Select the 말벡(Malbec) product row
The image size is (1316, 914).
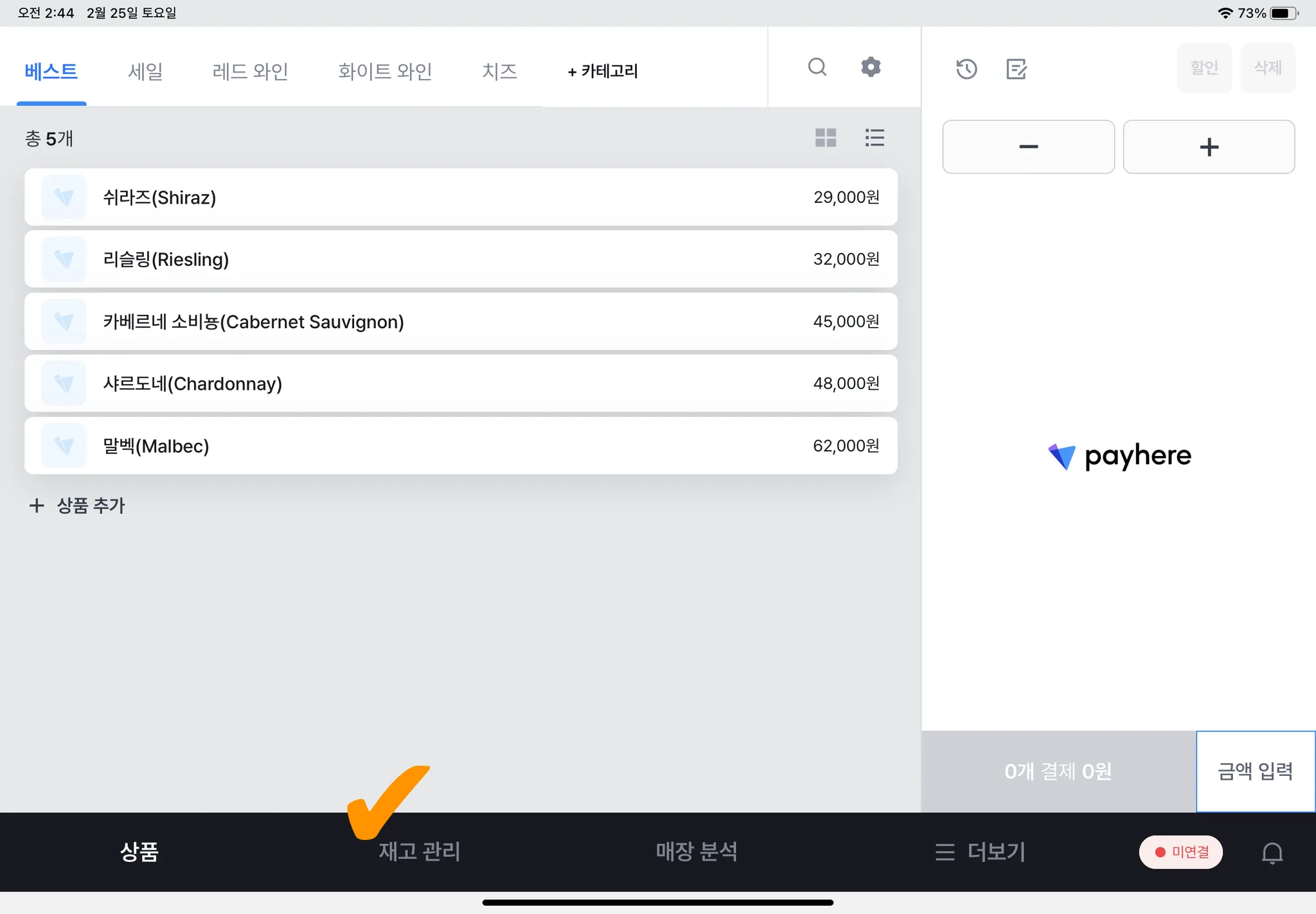point(461,446)
